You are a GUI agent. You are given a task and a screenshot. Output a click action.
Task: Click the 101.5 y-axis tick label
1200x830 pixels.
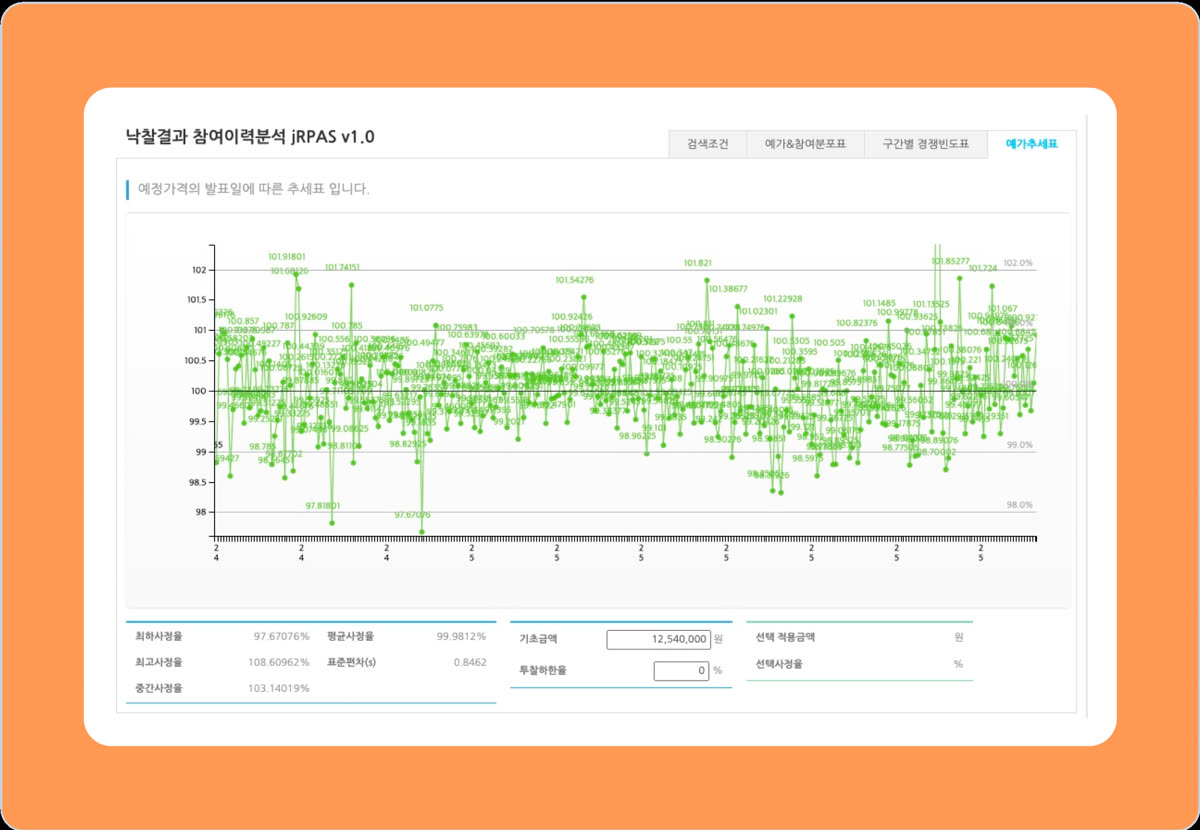(195, 300)
